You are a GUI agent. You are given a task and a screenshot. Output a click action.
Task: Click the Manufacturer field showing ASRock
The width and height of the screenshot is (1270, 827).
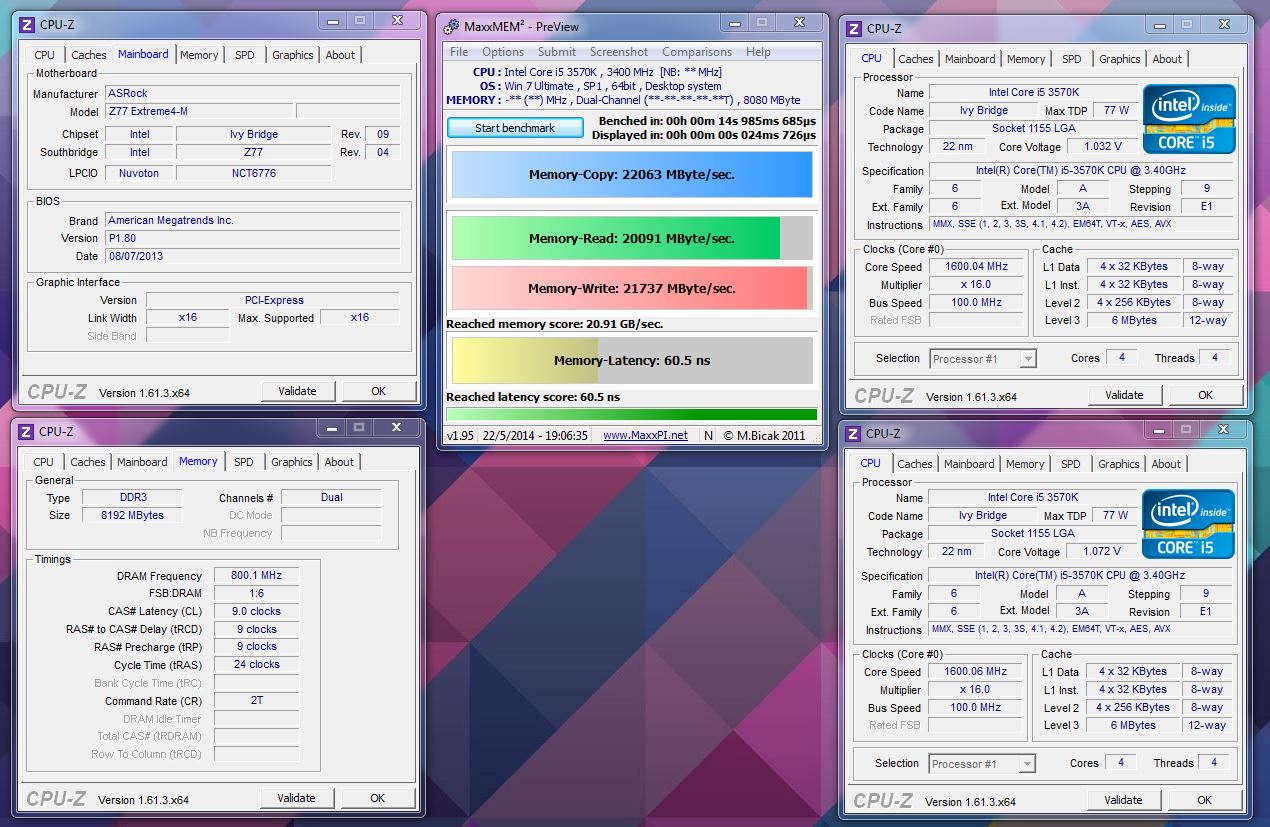click(x=253, y=93)
